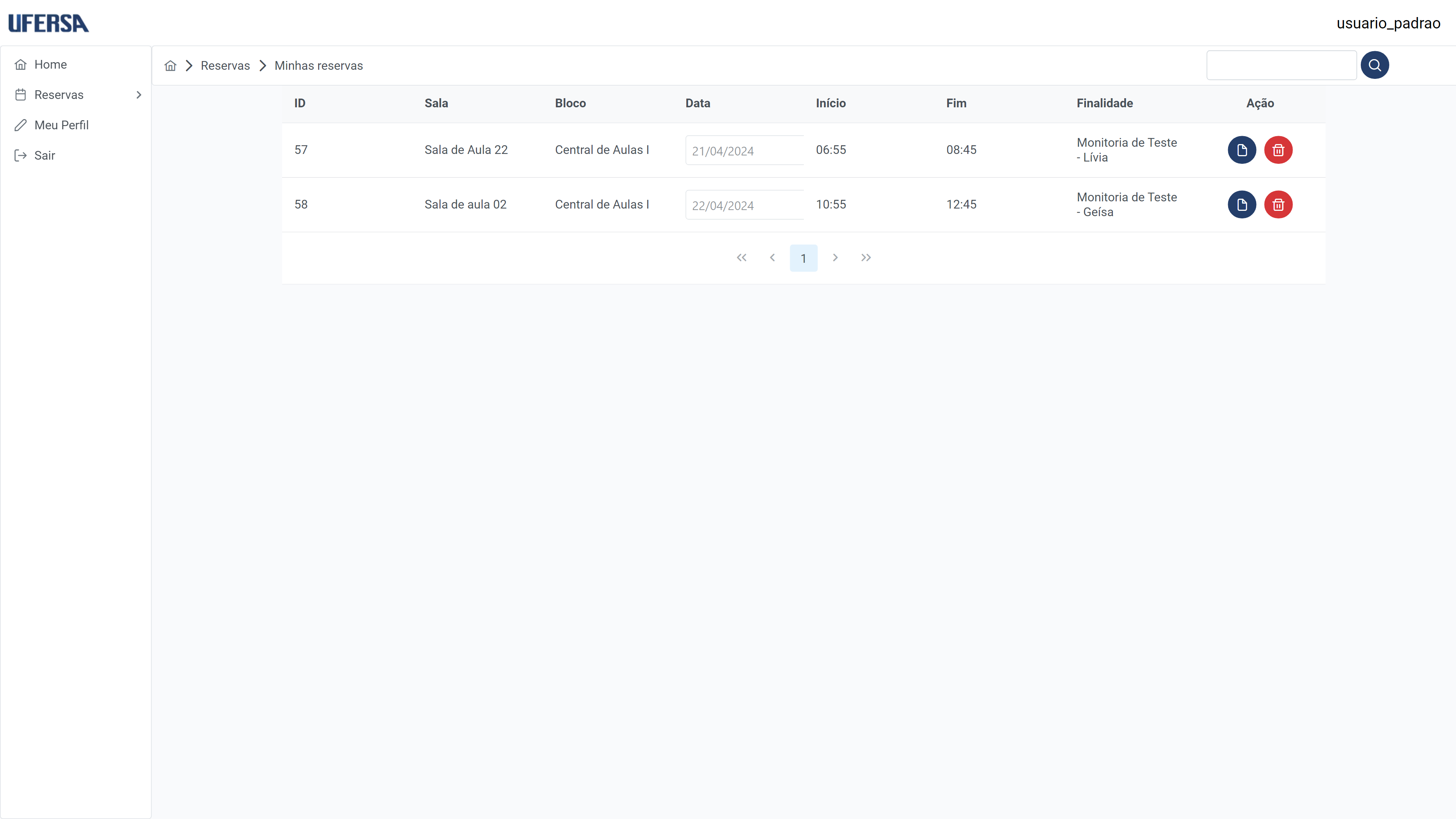
Task: Click the Meu Perfil pencil icon
Action: point(21,125)
